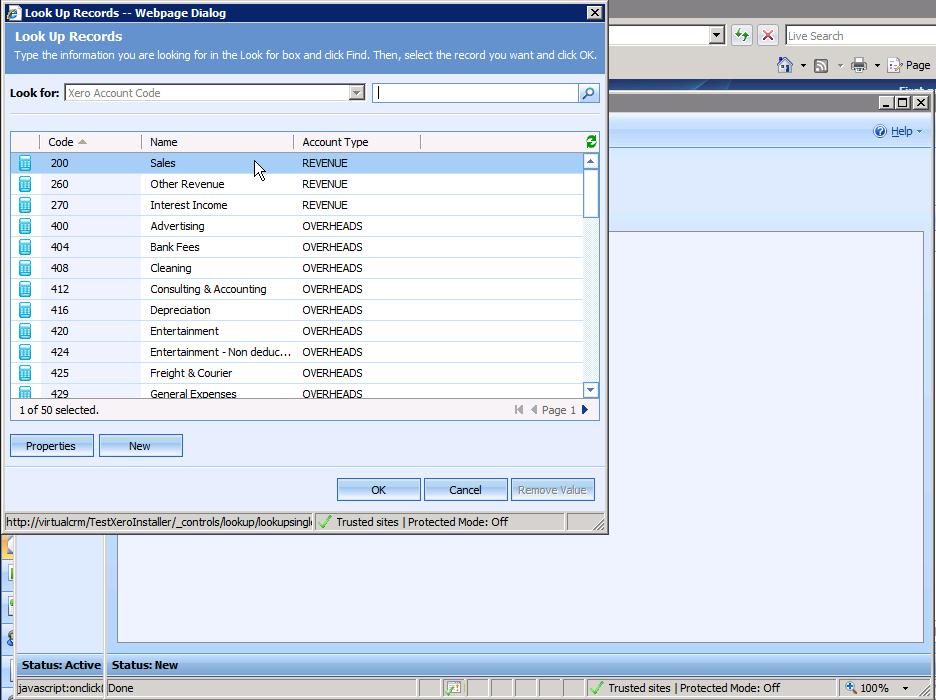Click the record icon for code 200
936x700 pixels.
[x=25, y=163]
